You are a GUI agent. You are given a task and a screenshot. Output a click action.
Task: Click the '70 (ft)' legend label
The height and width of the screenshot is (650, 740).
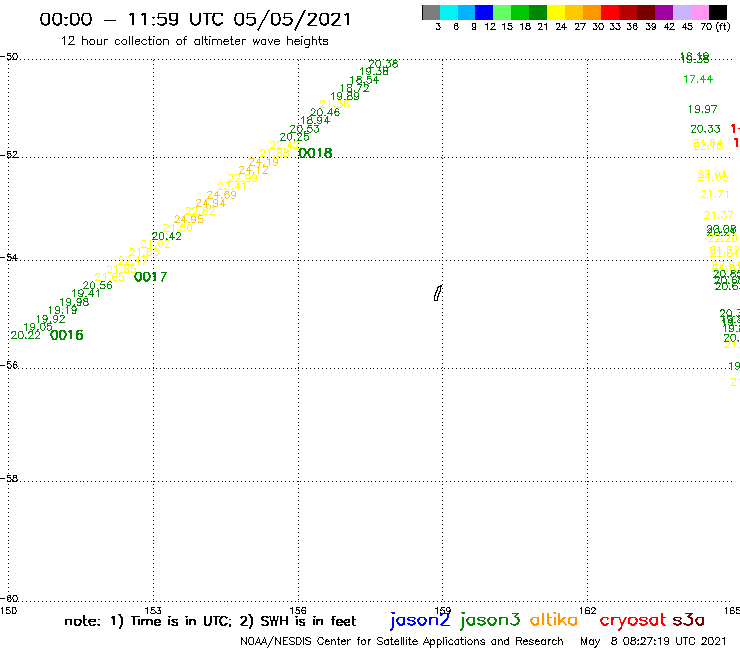715,27
